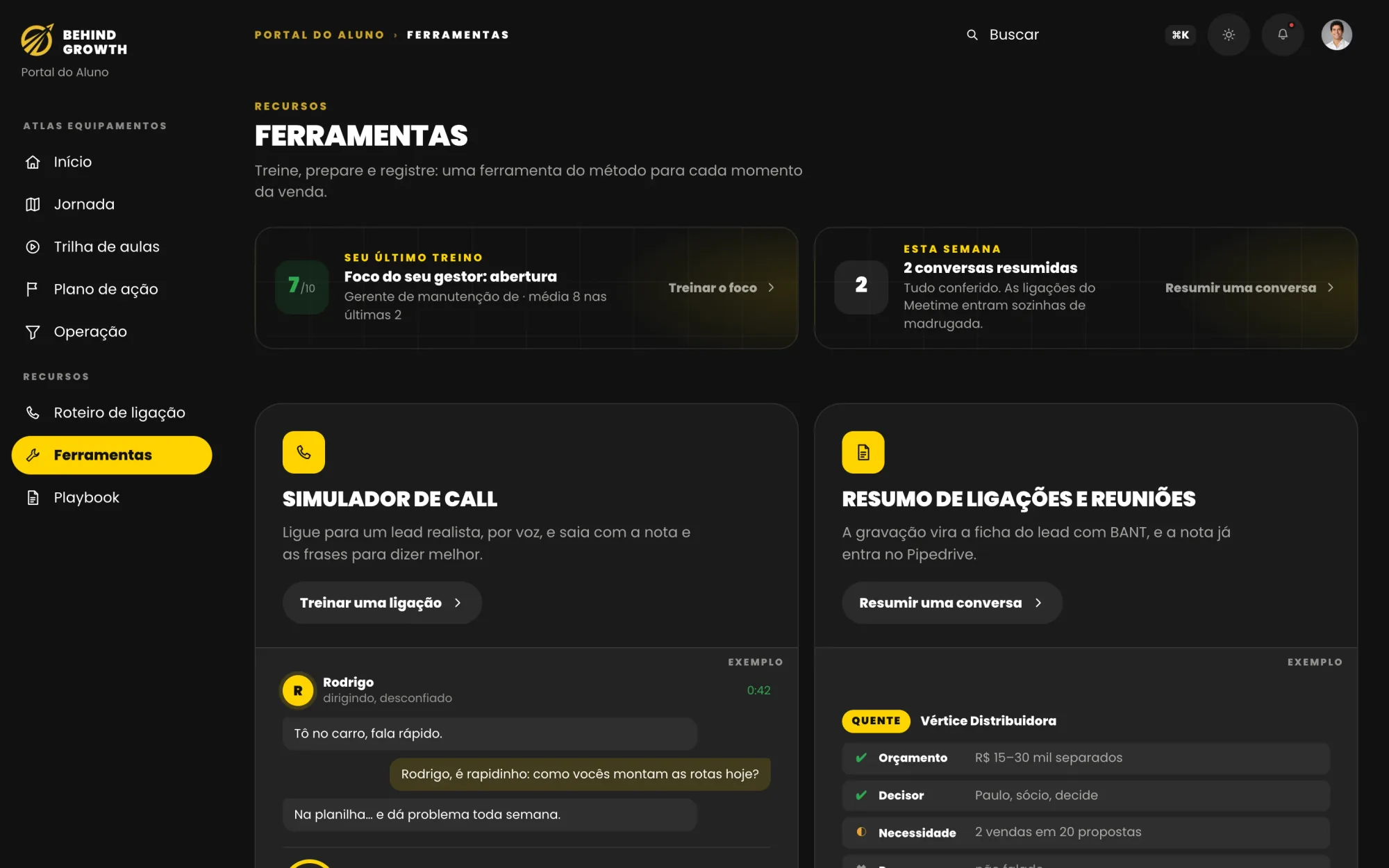Viewport: 1389px width, 868px height.
Task: Open Início from the sidebar
Action: coord(112,162)
